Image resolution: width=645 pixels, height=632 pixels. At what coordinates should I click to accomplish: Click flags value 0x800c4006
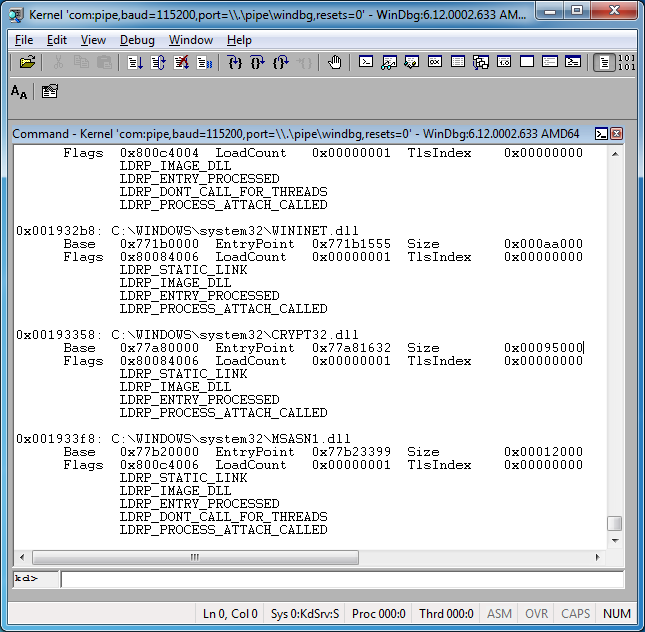click(159, 465)
